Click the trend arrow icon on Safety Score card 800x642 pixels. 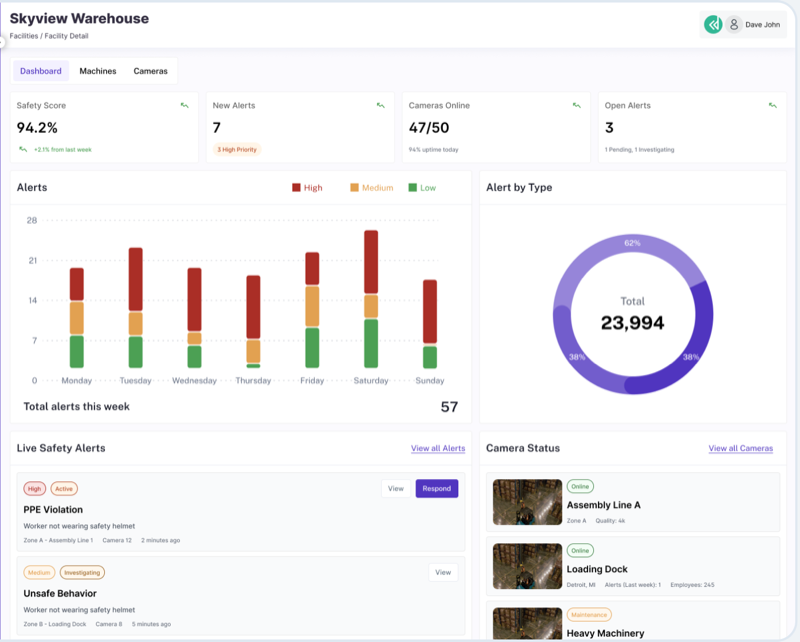click(x=183, y=105)
